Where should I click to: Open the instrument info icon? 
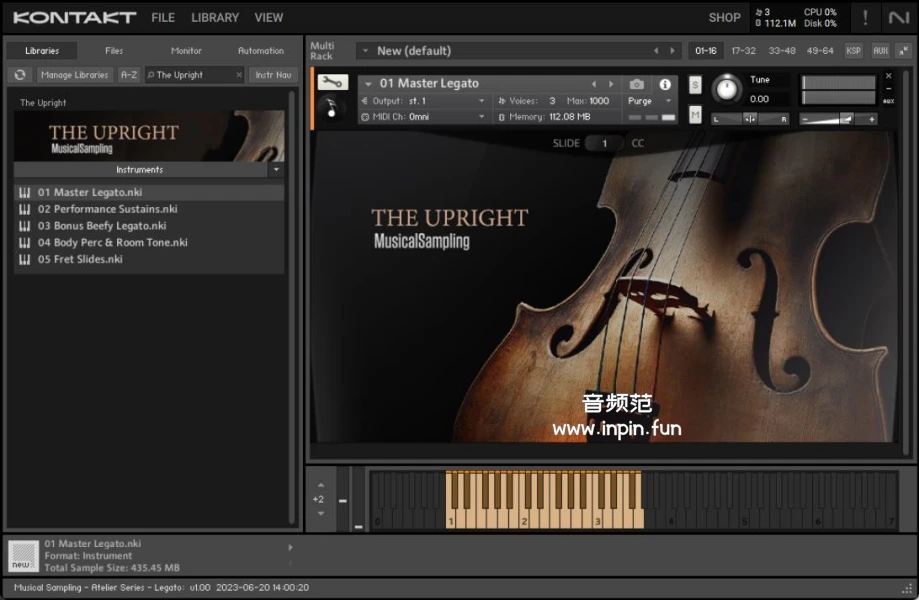pyautogui.click(x=665, y=84)
